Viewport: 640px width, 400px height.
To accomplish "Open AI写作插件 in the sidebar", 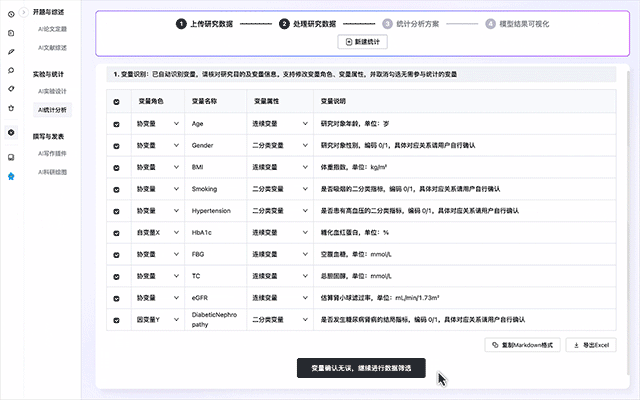I will [x=52, y=153].
